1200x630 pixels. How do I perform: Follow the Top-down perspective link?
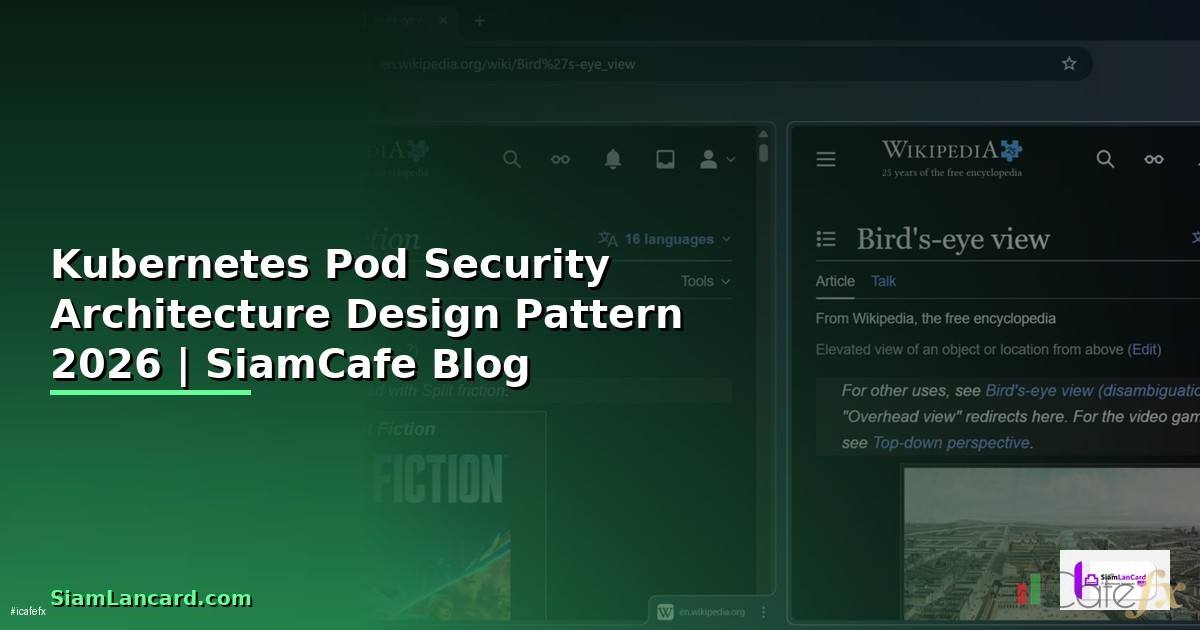pos(951,442)
